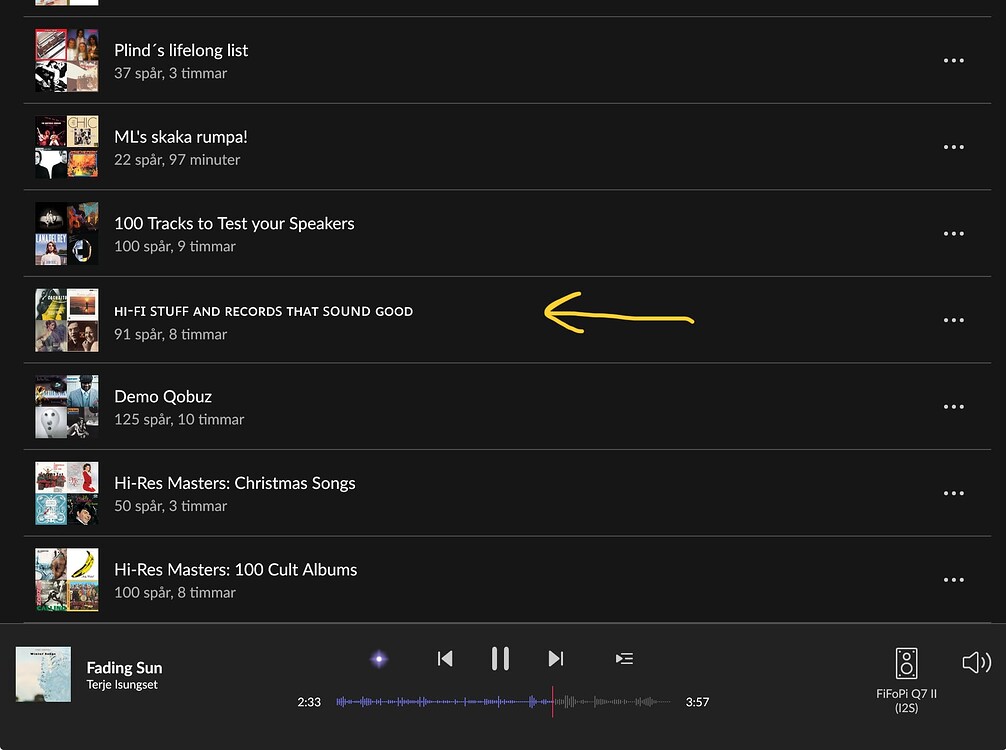Click the purple loading/status indicator icon
Viewport: 1006px width, 750px height.
378,658
